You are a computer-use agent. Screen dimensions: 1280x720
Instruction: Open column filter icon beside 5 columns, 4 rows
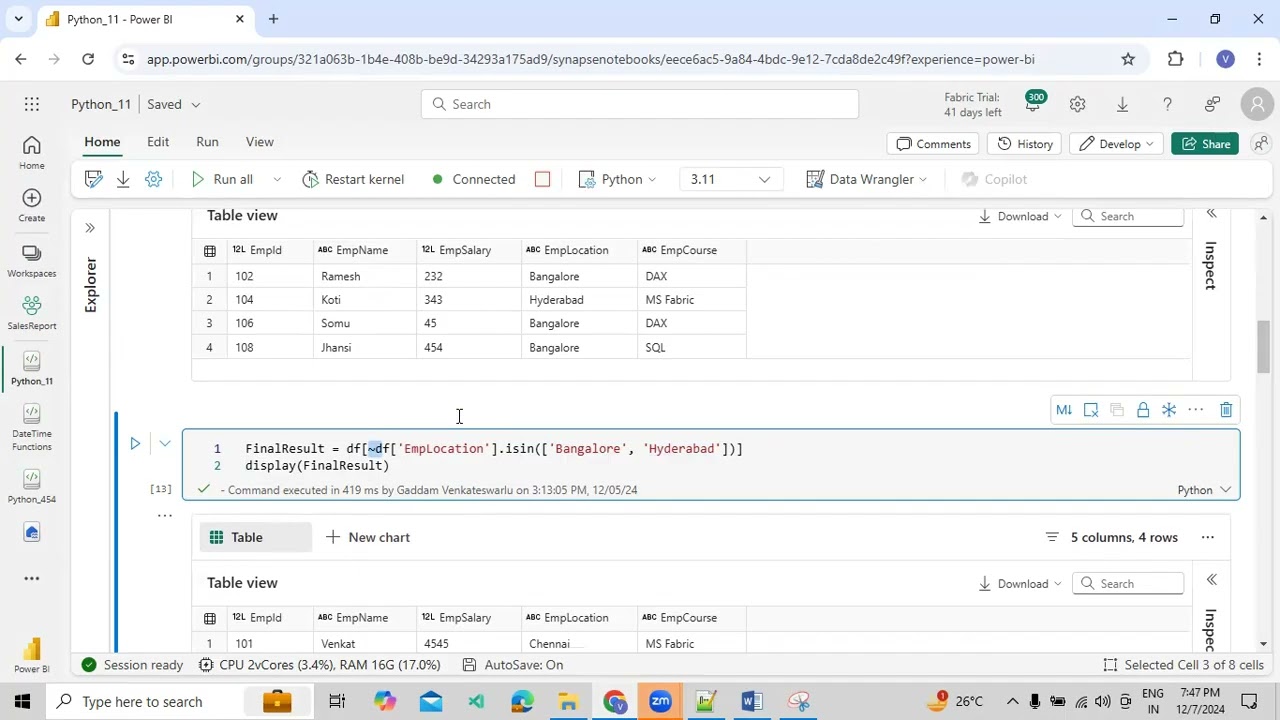tap(1052, 537)
